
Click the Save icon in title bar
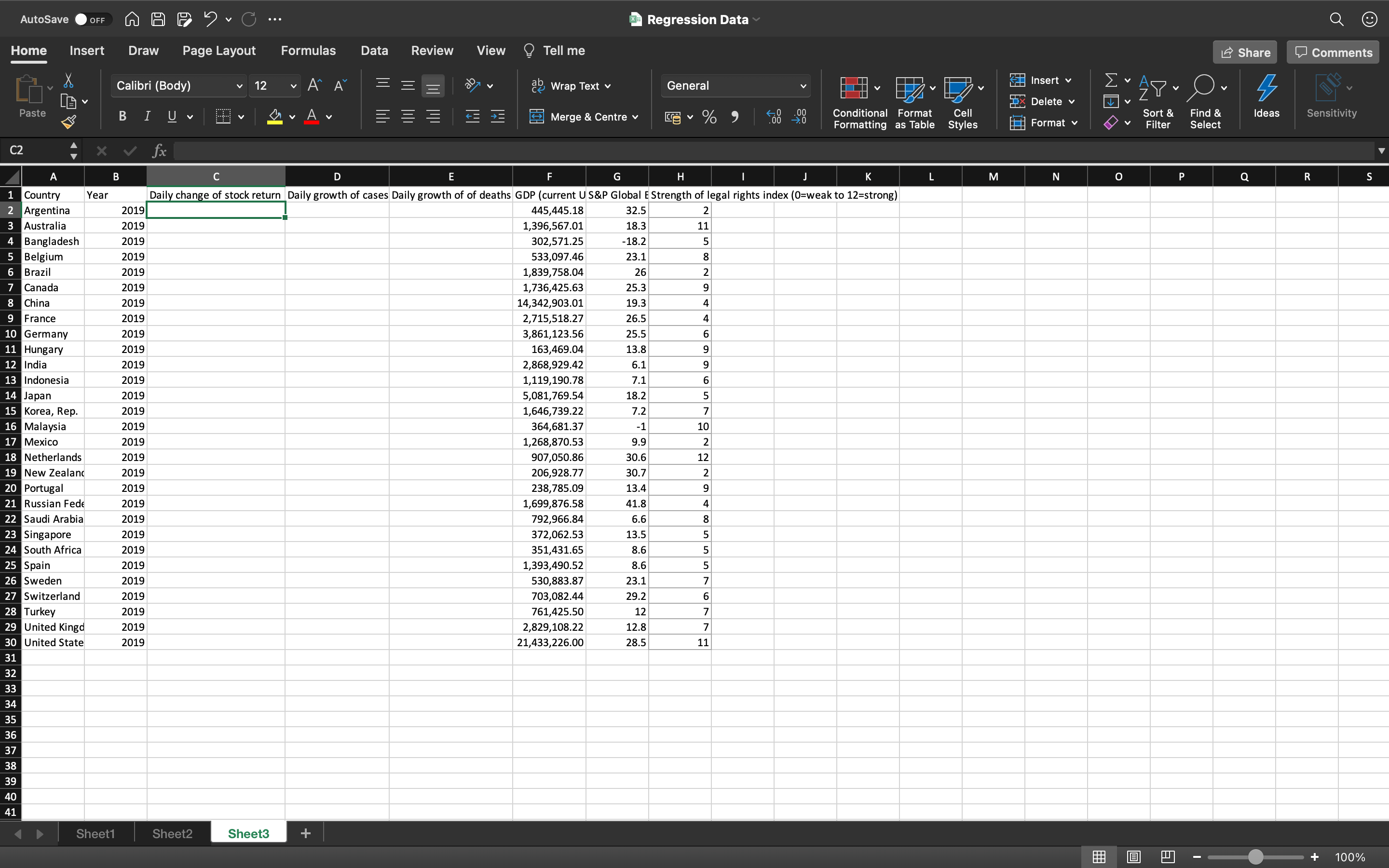pyautogui.click(x=158, y=19)
